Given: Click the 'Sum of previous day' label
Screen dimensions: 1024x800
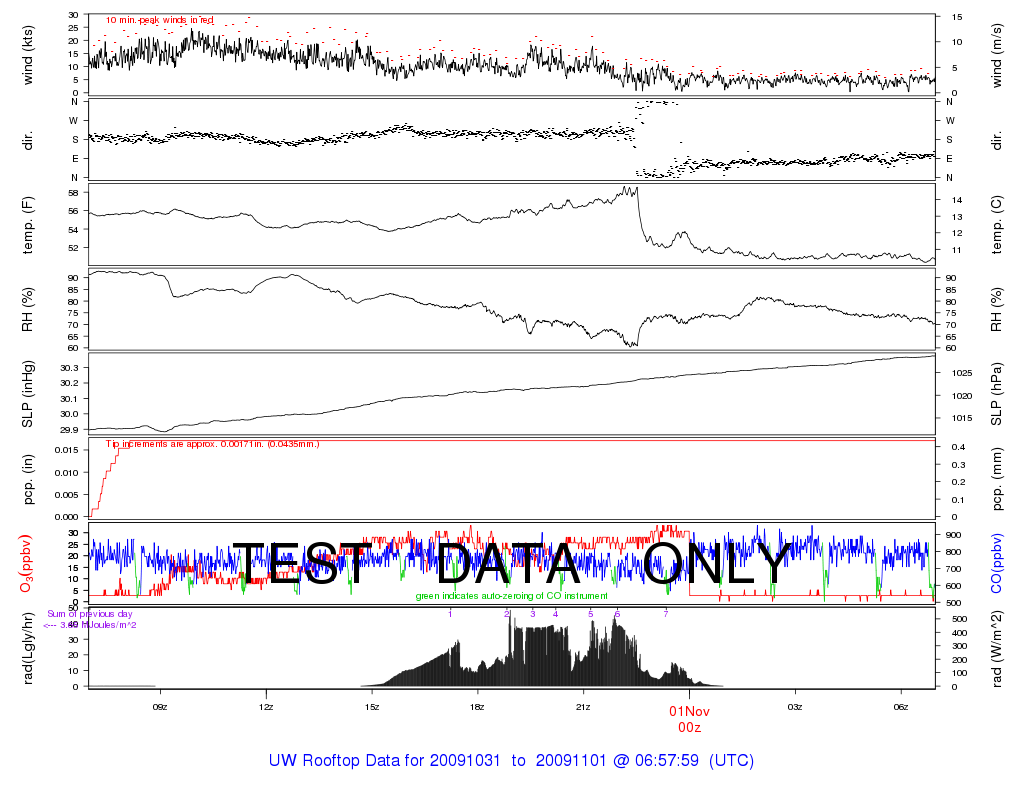Looking at the screenshot, I should [x=89, y=614].
